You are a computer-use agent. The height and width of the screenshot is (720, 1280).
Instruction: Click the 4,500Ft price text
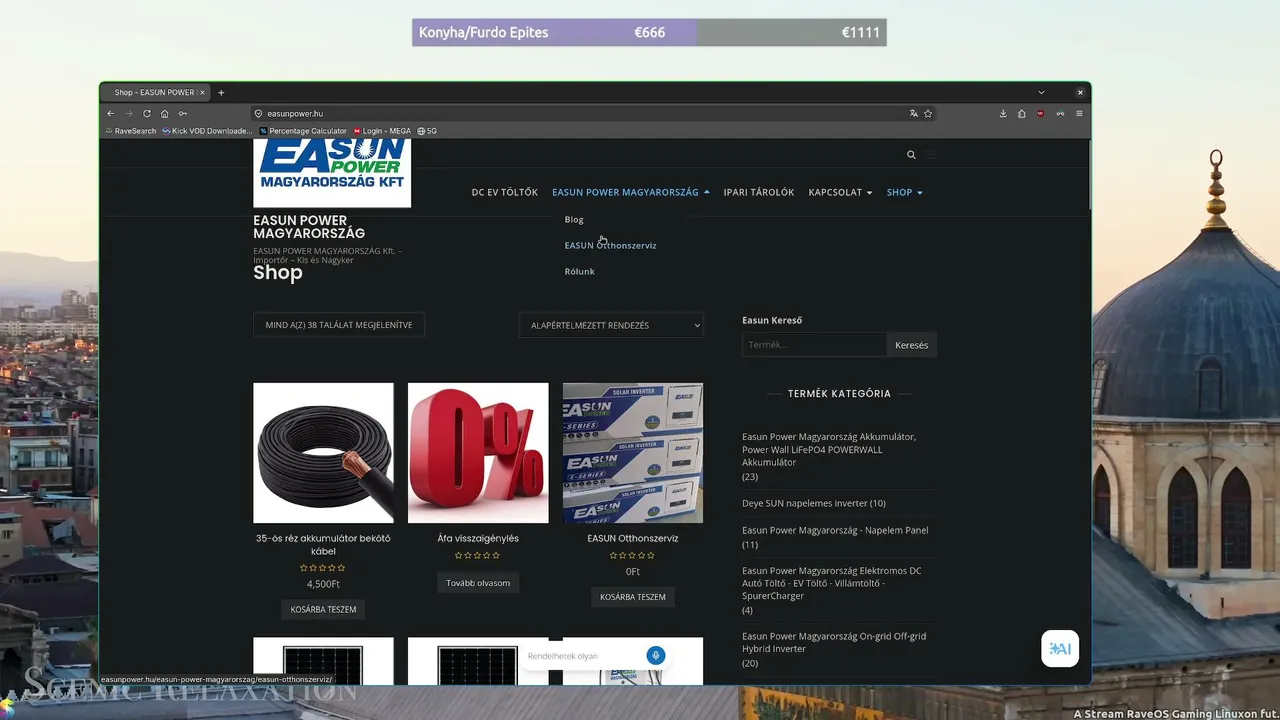(323, 584)
